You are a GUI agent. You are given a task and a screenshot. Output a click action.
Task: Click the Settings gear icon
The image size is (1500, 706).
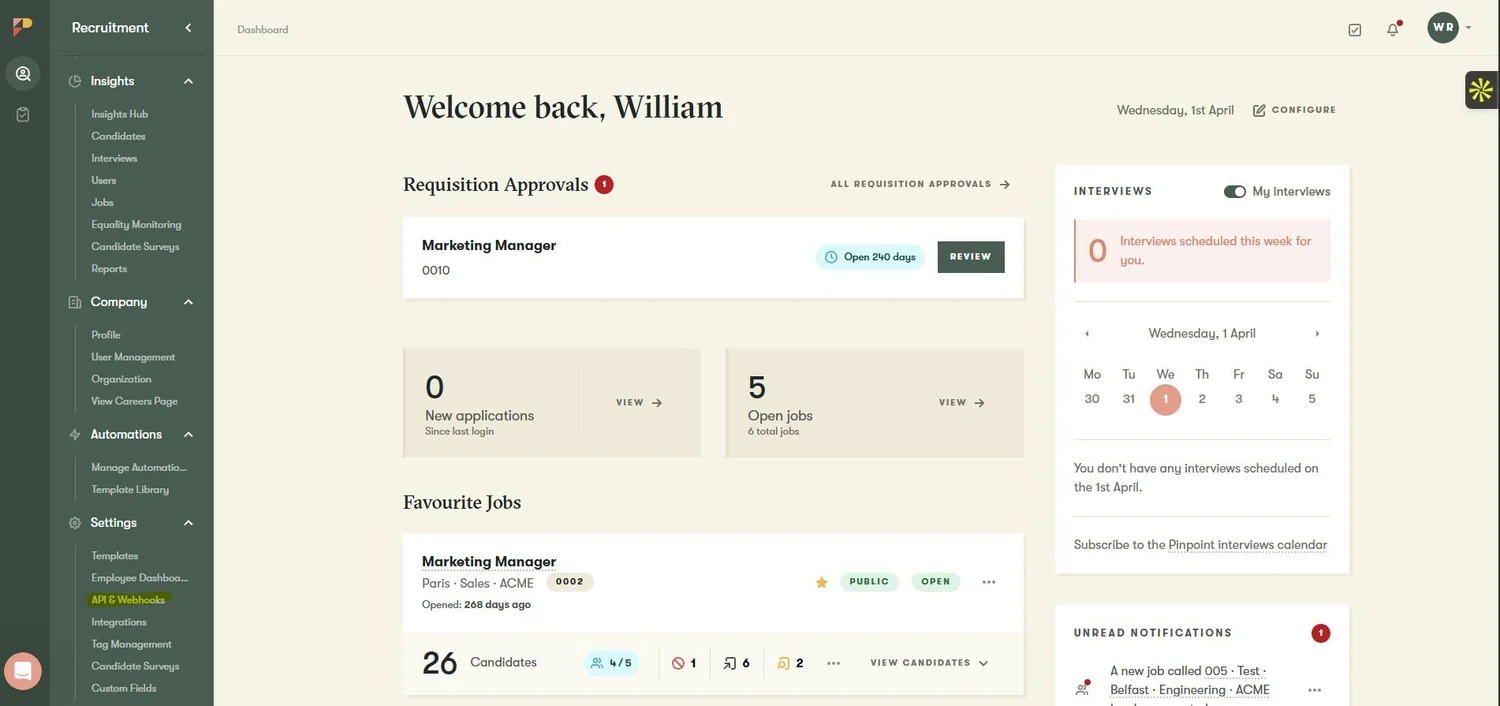pos(75,523)
